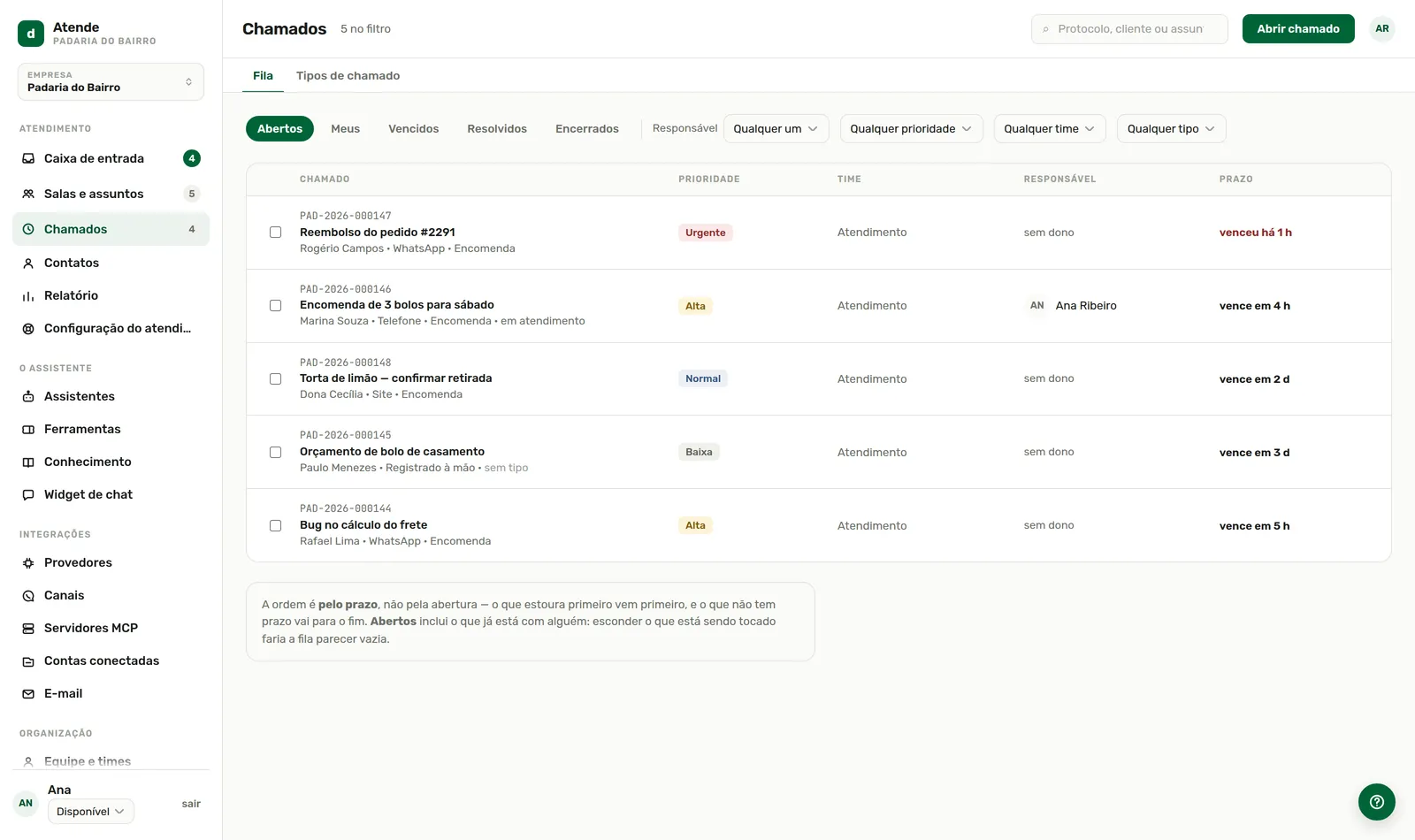Click the Provedores gear icon
Screen dimensions: 1415x840
[x=28, y=563]
